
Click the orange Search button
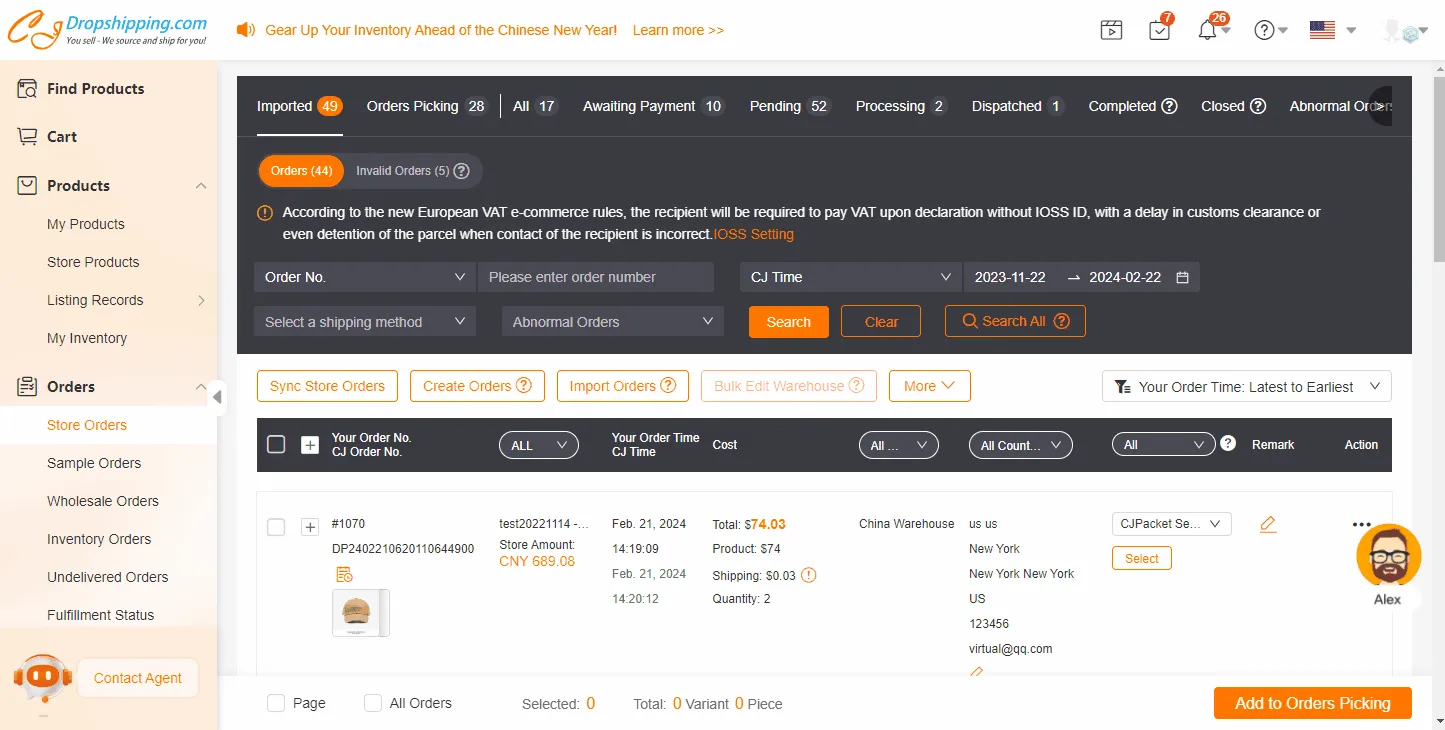(788, 322)
